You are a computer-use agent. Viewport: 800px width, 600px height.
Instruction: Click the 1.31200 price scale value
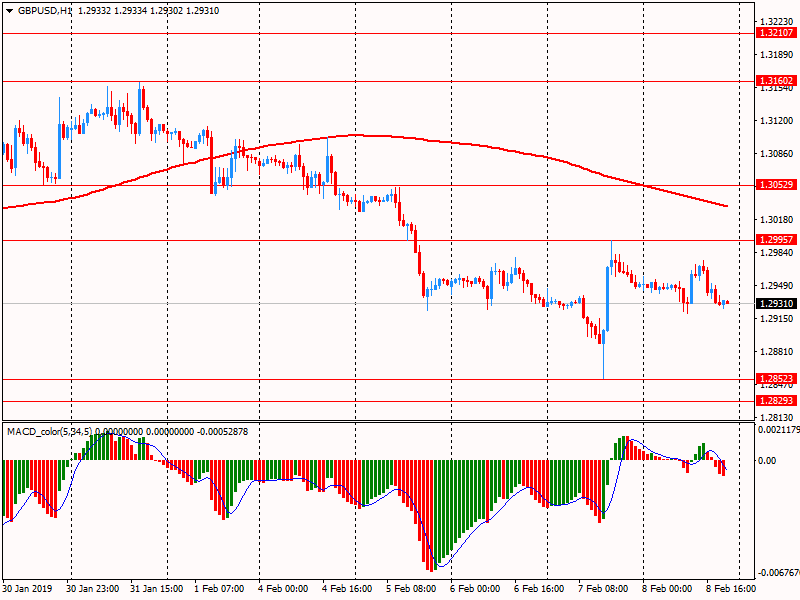(777, 121)
